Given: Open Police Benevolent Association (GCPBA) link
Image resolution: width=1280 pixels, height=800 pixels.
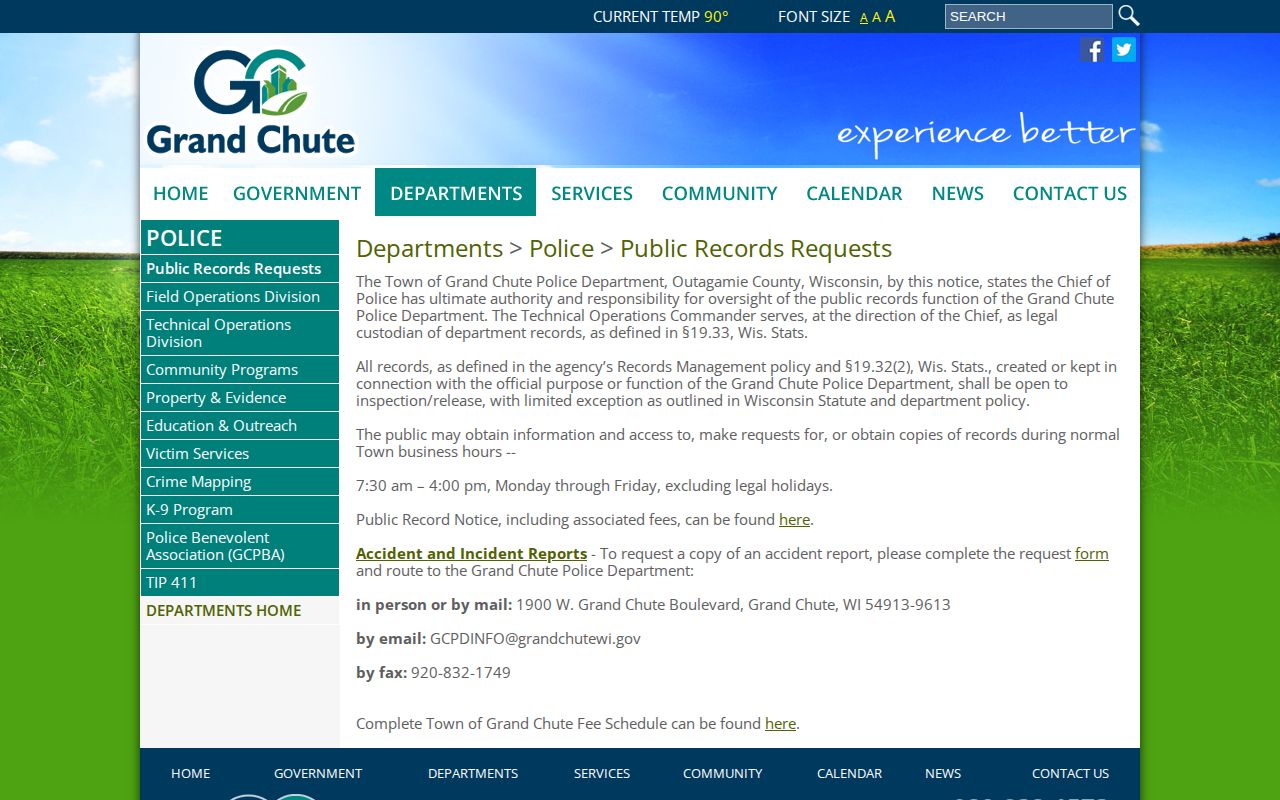Looking at the screenshot, I should (240, 546).
